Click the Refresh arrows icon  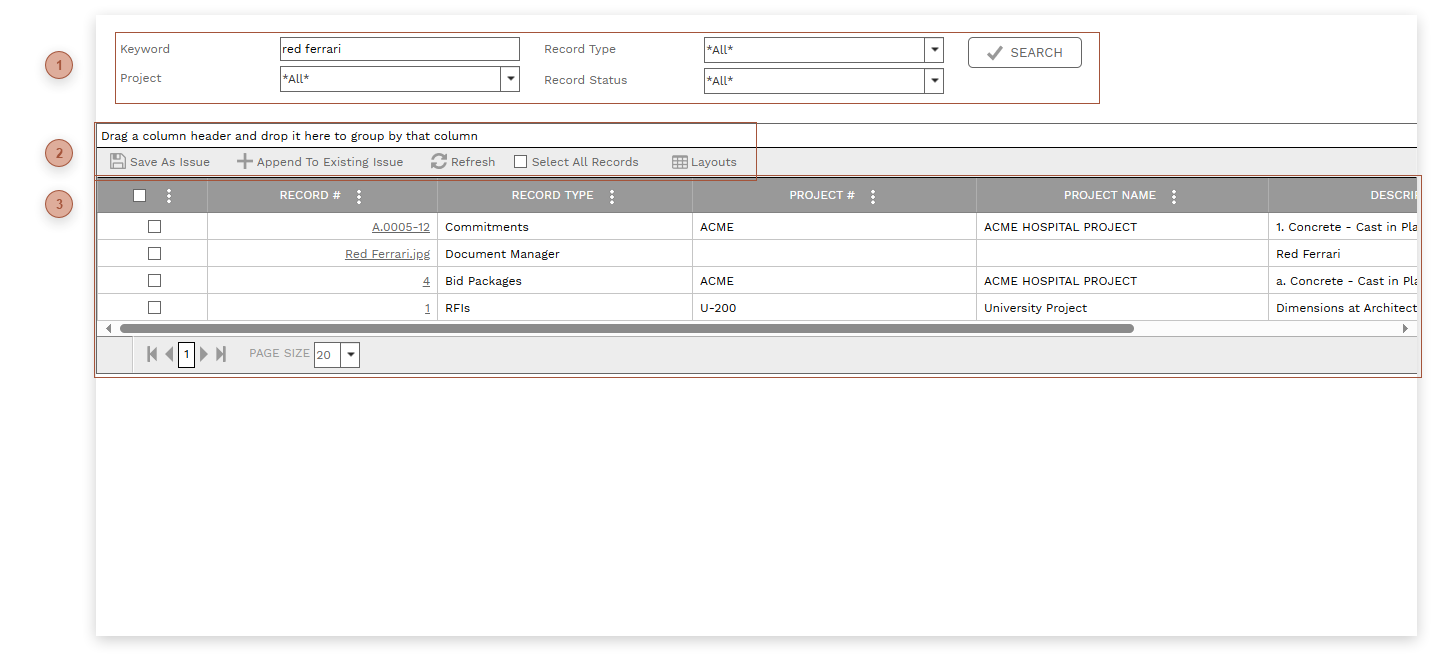[x=439, y=162]
